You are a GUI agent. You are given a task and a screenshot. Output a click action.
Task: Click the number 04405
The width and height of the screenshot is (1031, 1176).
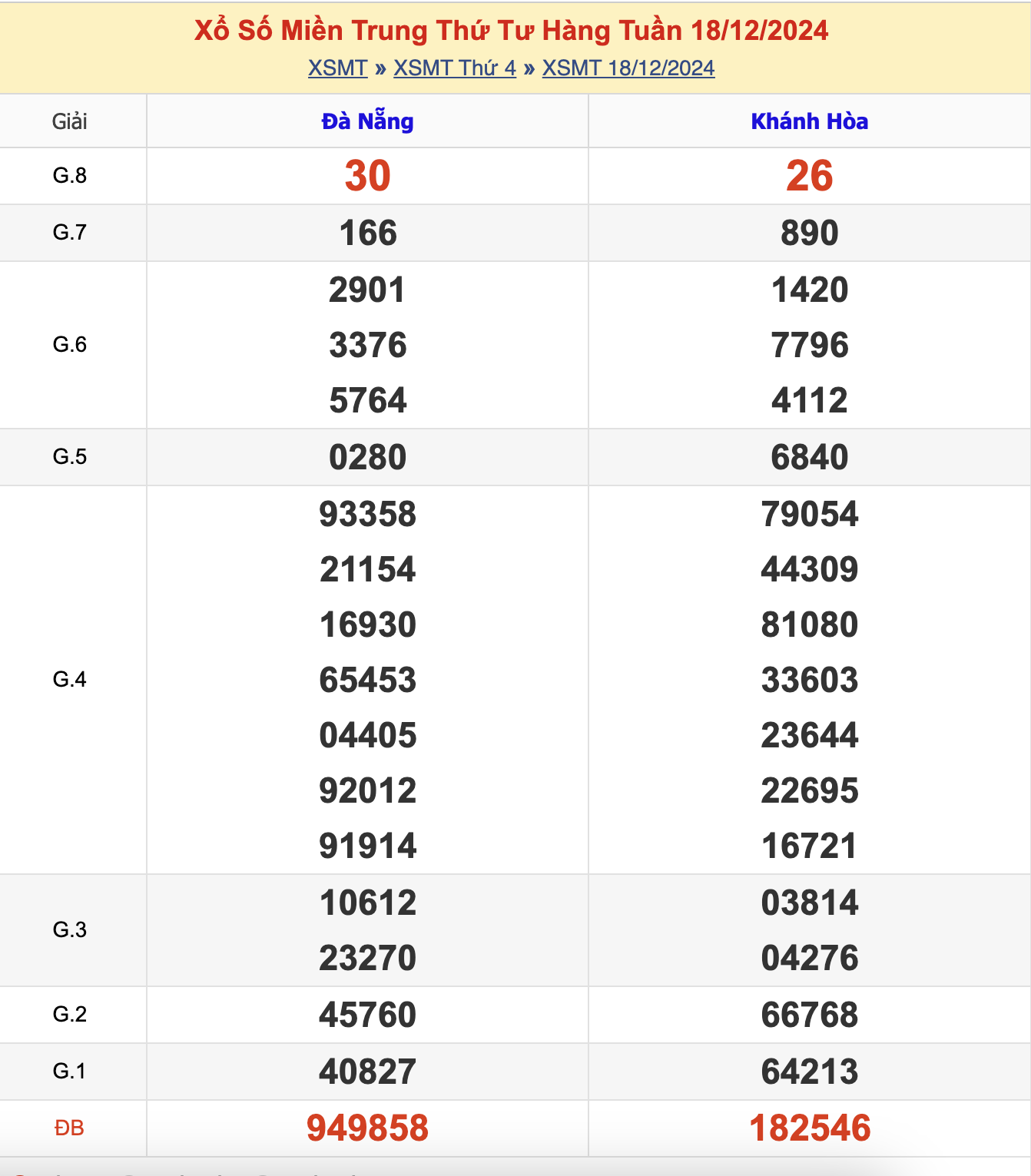pos(368,735)
